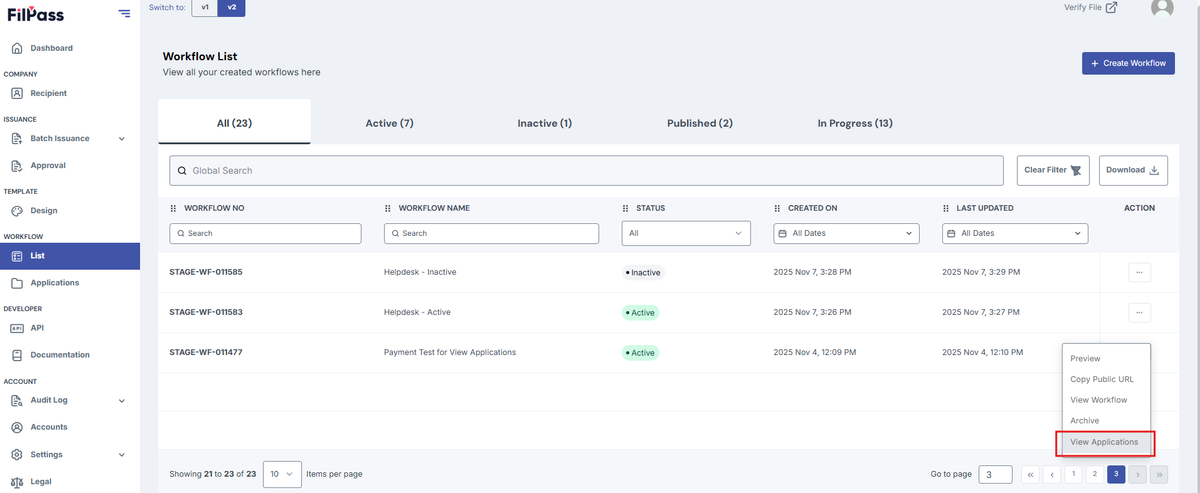Collapse sidebar with the hamburger menu icon
This screenshot has width=1200, height=493.
click(124, 13)
